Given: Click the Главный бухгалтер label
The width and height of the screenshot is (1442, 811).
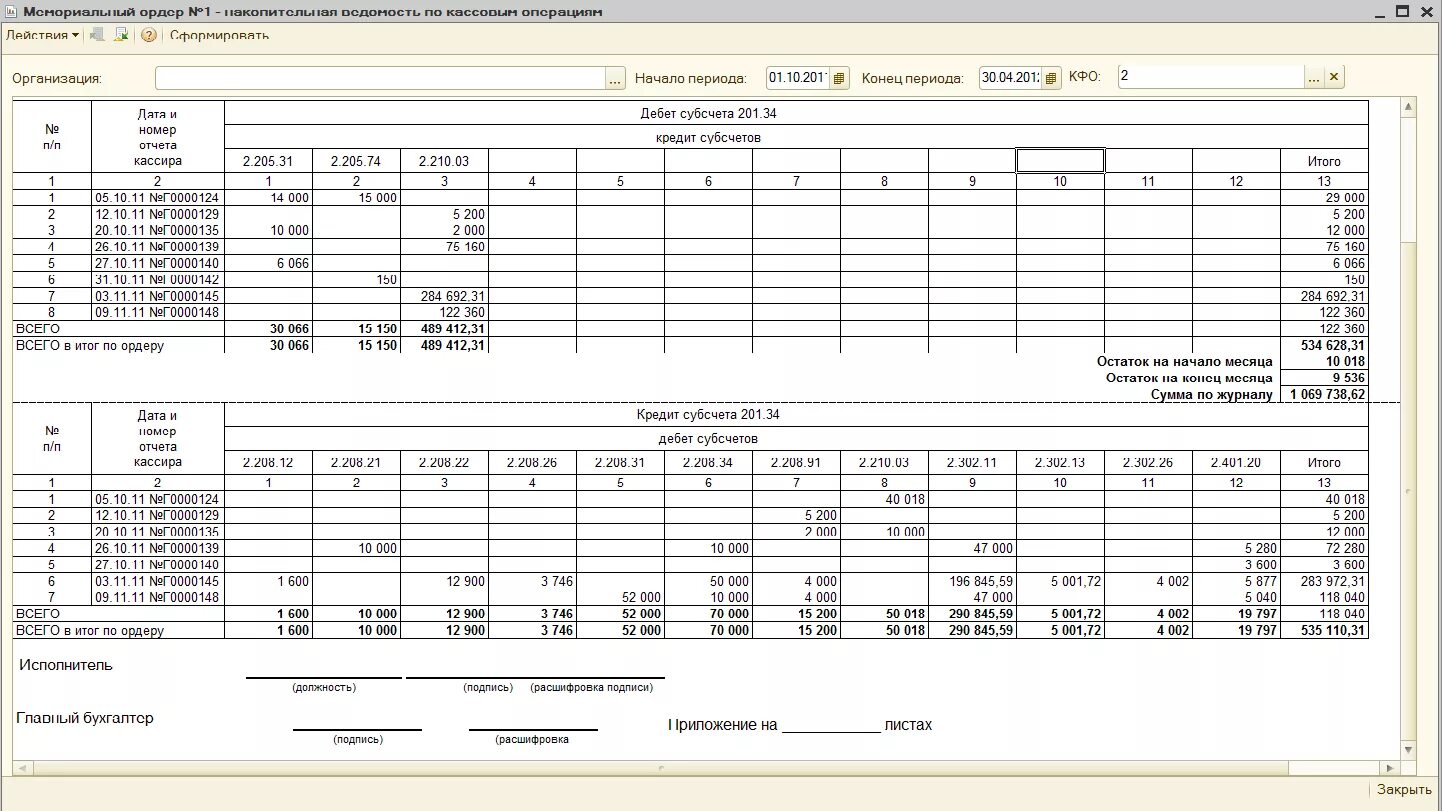Looking at the screenshot, I should pyautogui.click(x=85, y=718).
